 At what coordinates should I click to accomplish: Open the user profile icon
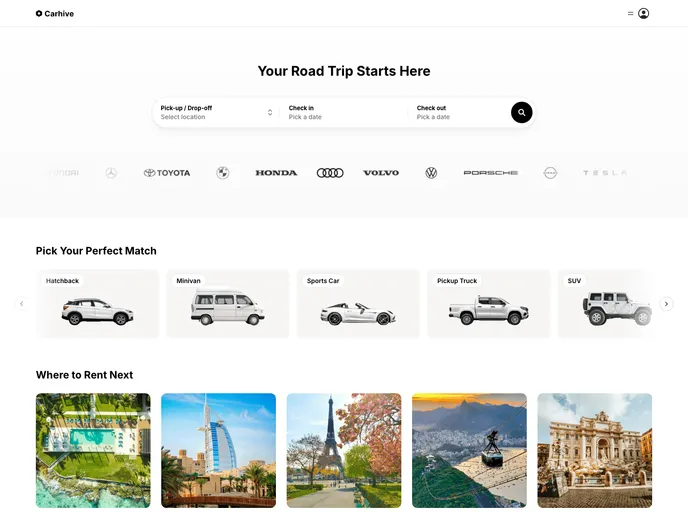coord(643,14)
